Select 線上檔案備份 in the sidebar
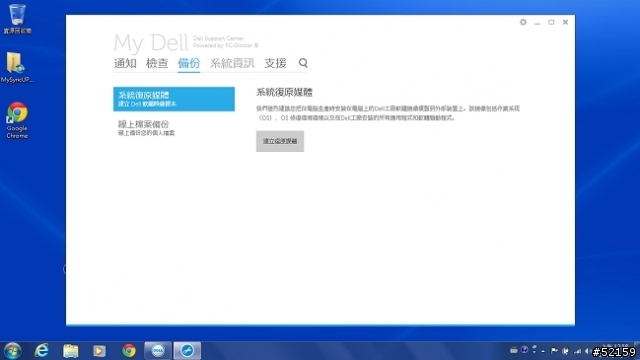This screenshot has height=360, width=640. click(174, 128)
